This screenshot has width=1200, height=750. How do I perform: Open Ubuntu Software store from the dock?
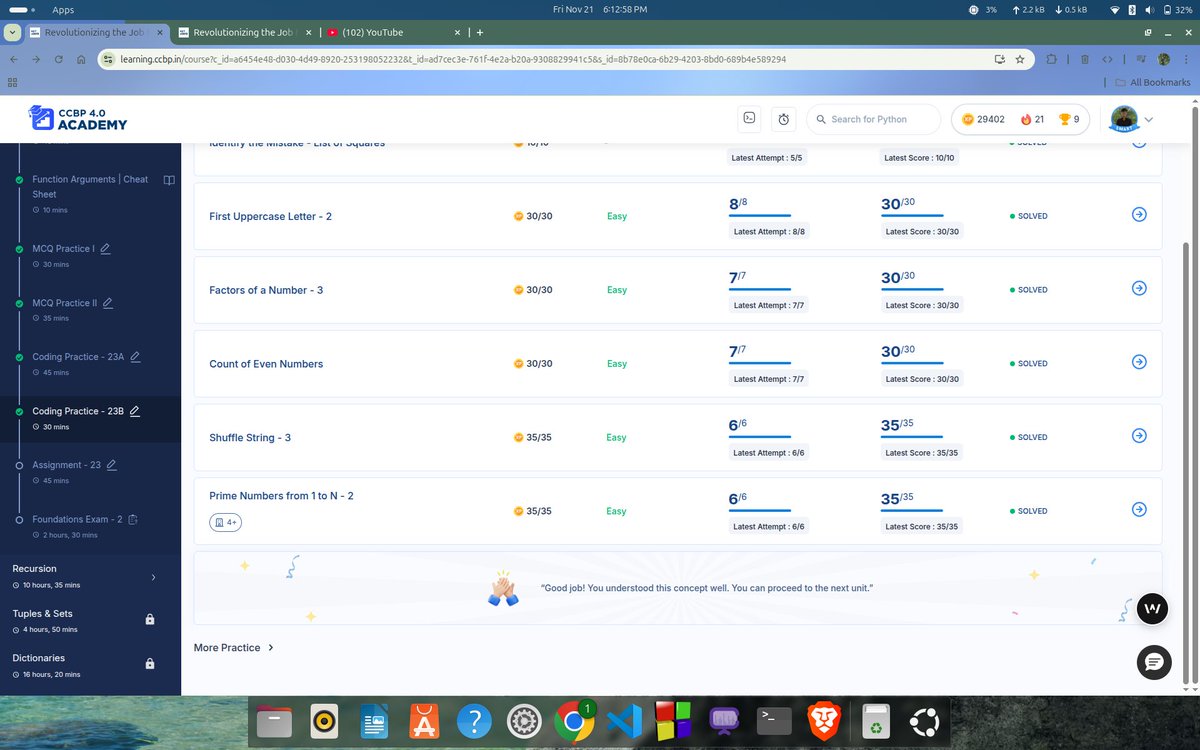(x=425, y=721)
